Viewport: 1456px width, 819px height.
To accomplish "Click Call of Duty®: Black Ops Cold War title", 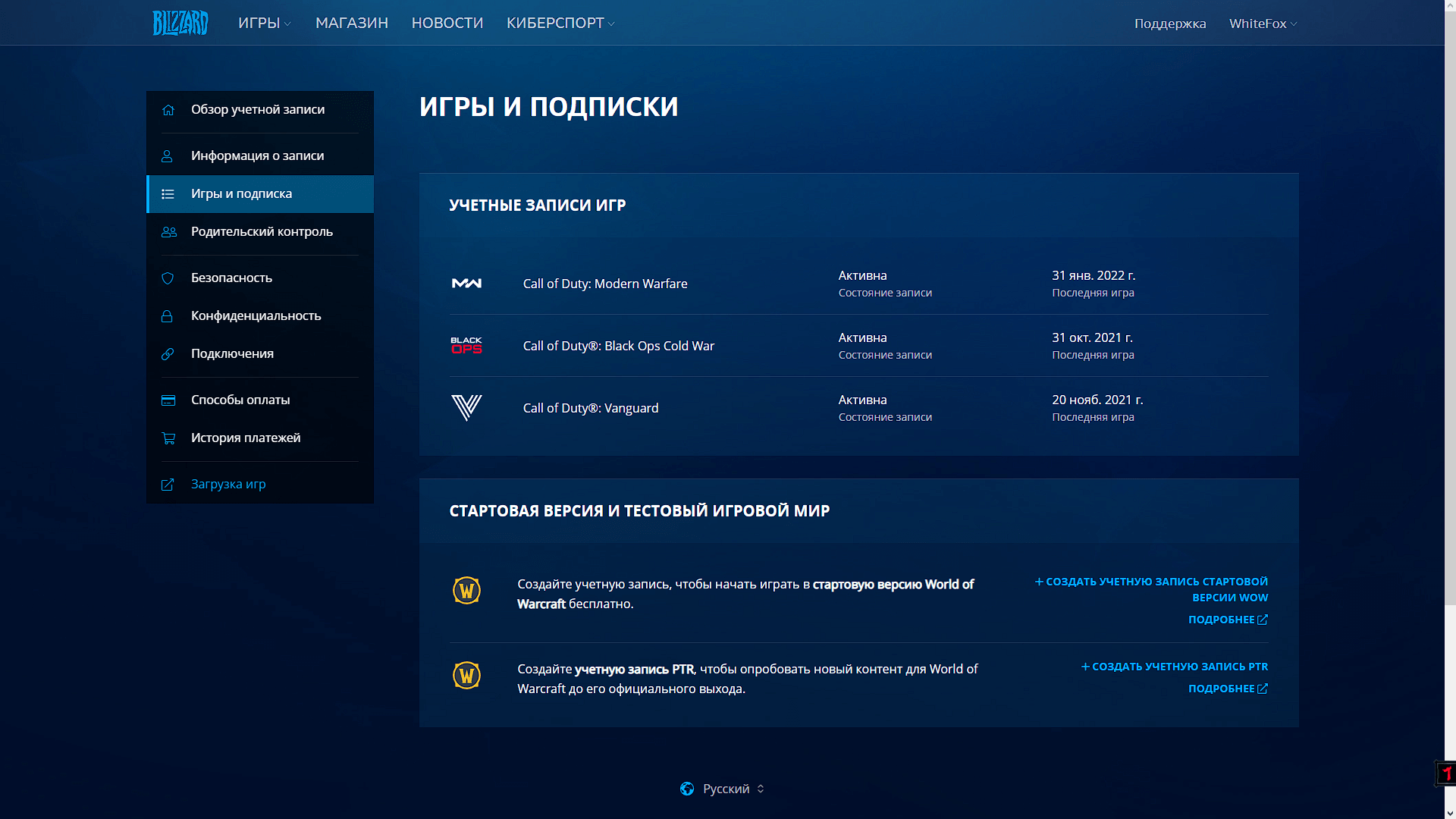I will click(619, 347).
